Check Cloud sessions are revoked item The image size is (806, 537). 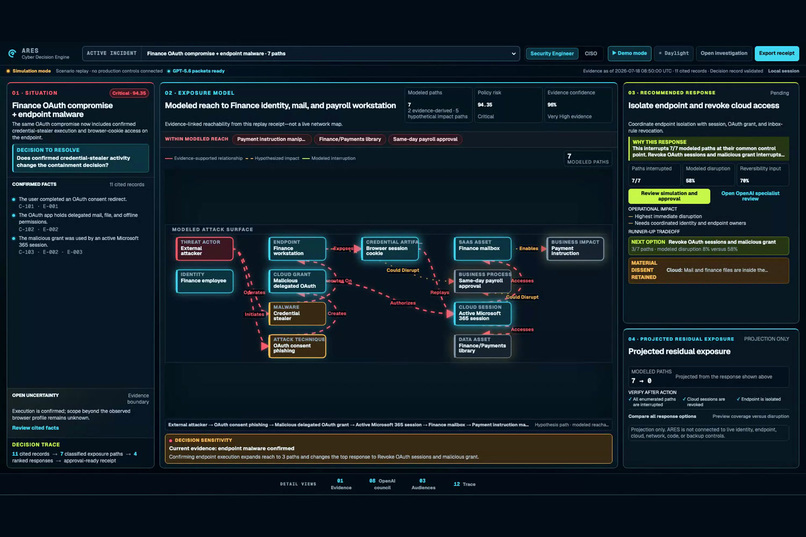click(704, 402)
